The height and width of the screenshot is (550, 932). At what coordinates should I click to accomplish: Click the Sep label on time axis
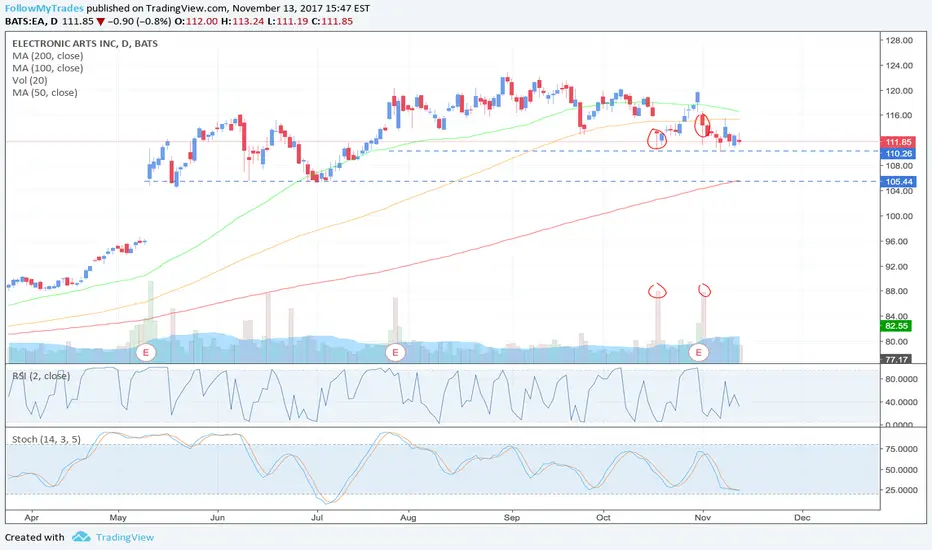point(512,517)
